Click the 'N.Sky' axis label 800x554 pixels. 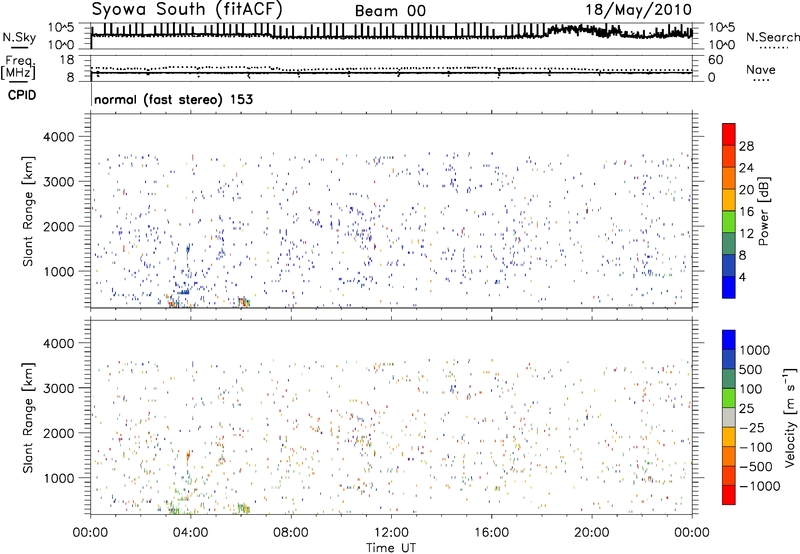19,38
